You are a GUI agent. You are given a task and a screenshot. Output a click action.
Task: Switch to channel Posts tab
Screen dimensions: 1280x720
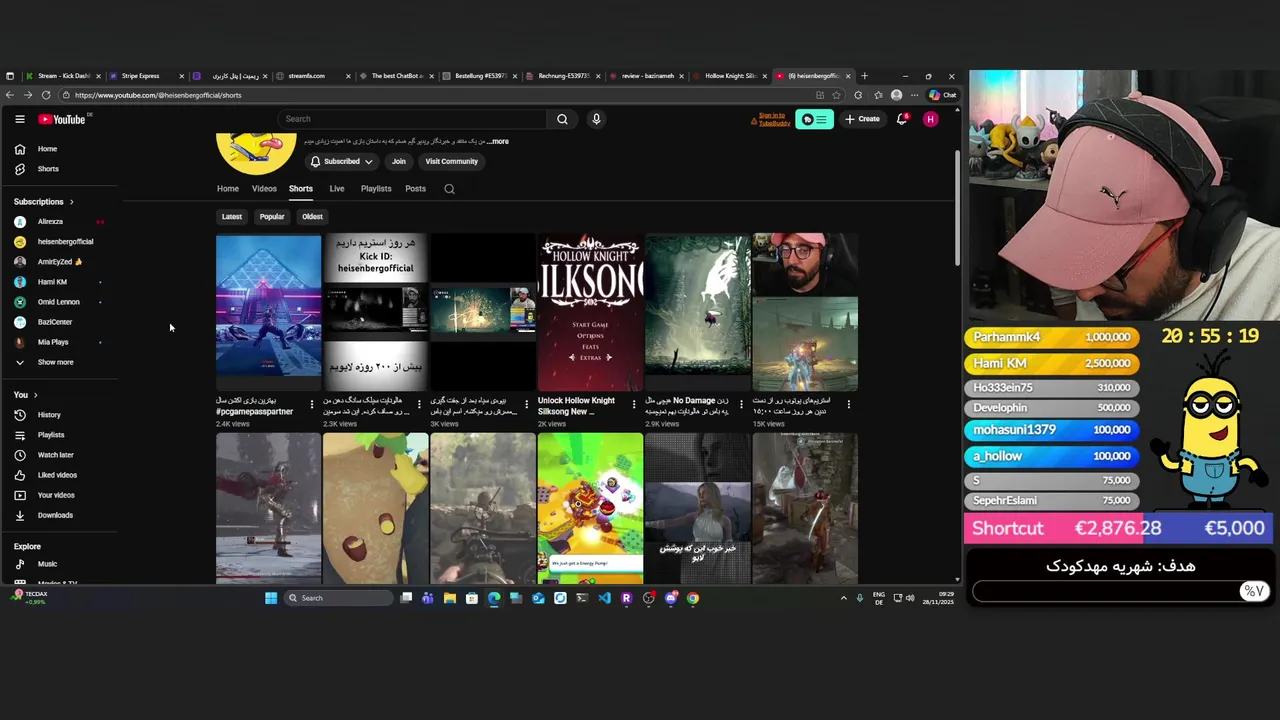415,189
